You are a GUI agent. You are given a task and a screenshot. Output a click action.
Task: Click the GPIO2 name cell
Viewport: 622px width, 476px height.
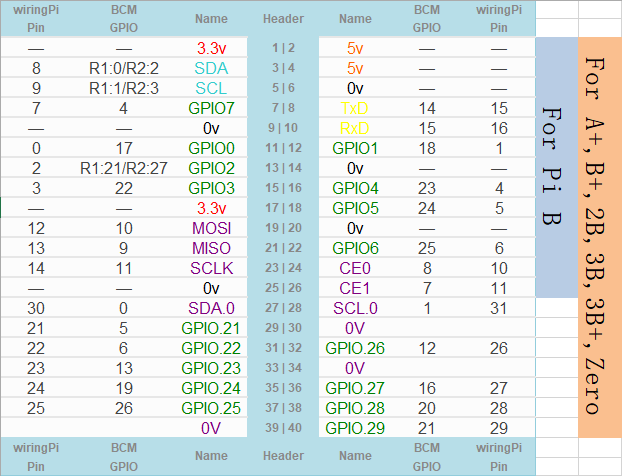(x=211, y=168)
